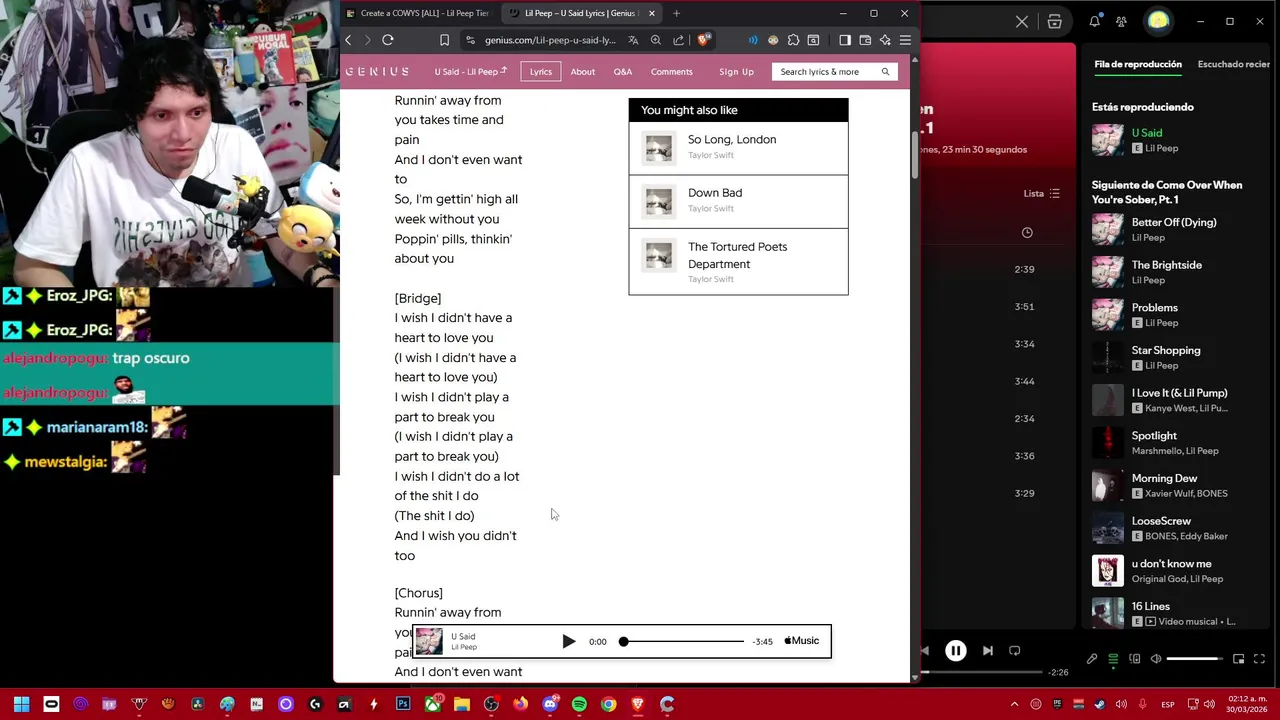Select the About tab on Genius

click(583, 72)
